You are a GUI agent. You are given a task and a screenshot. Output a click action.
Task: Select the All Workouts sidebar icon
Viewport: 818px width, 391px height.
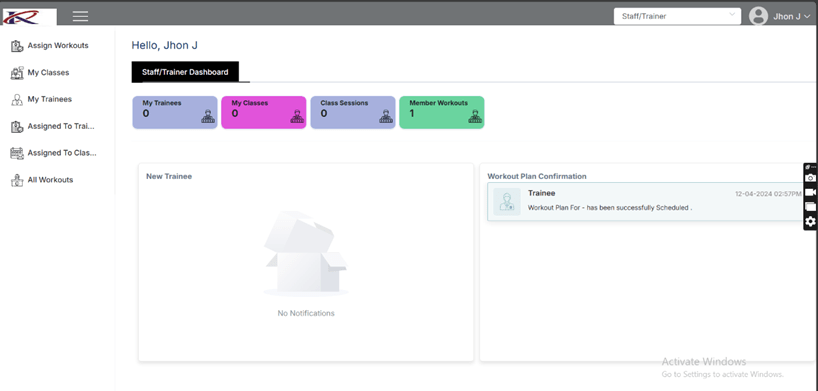coord(17,180)
